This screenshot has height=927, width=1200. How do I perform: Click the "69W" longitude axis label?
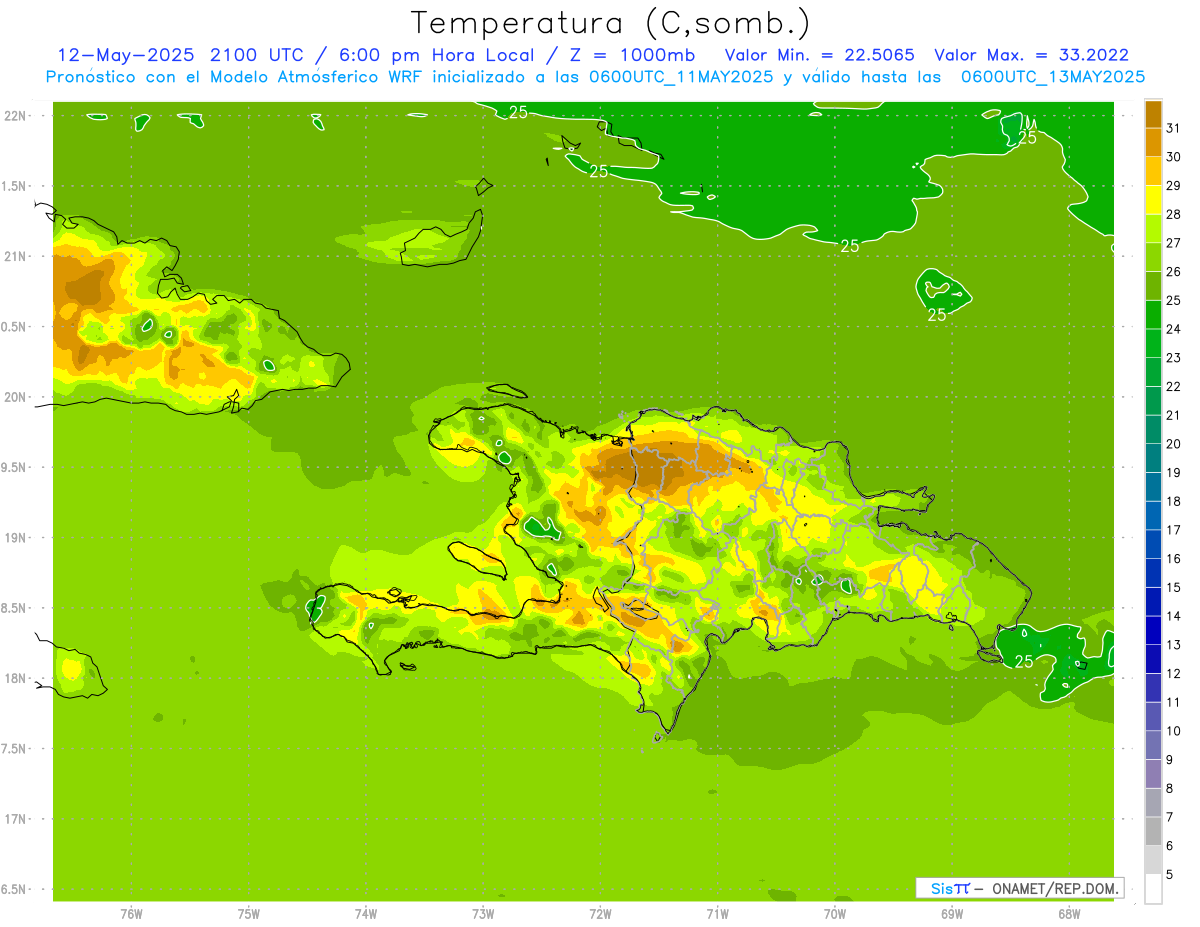coord(952,913)
